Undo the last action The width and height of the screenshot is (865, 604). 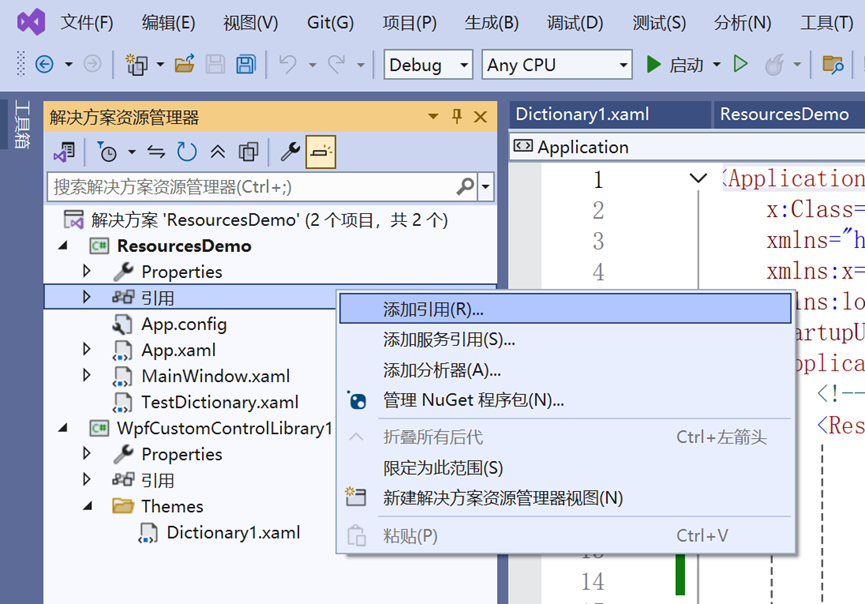287,65
